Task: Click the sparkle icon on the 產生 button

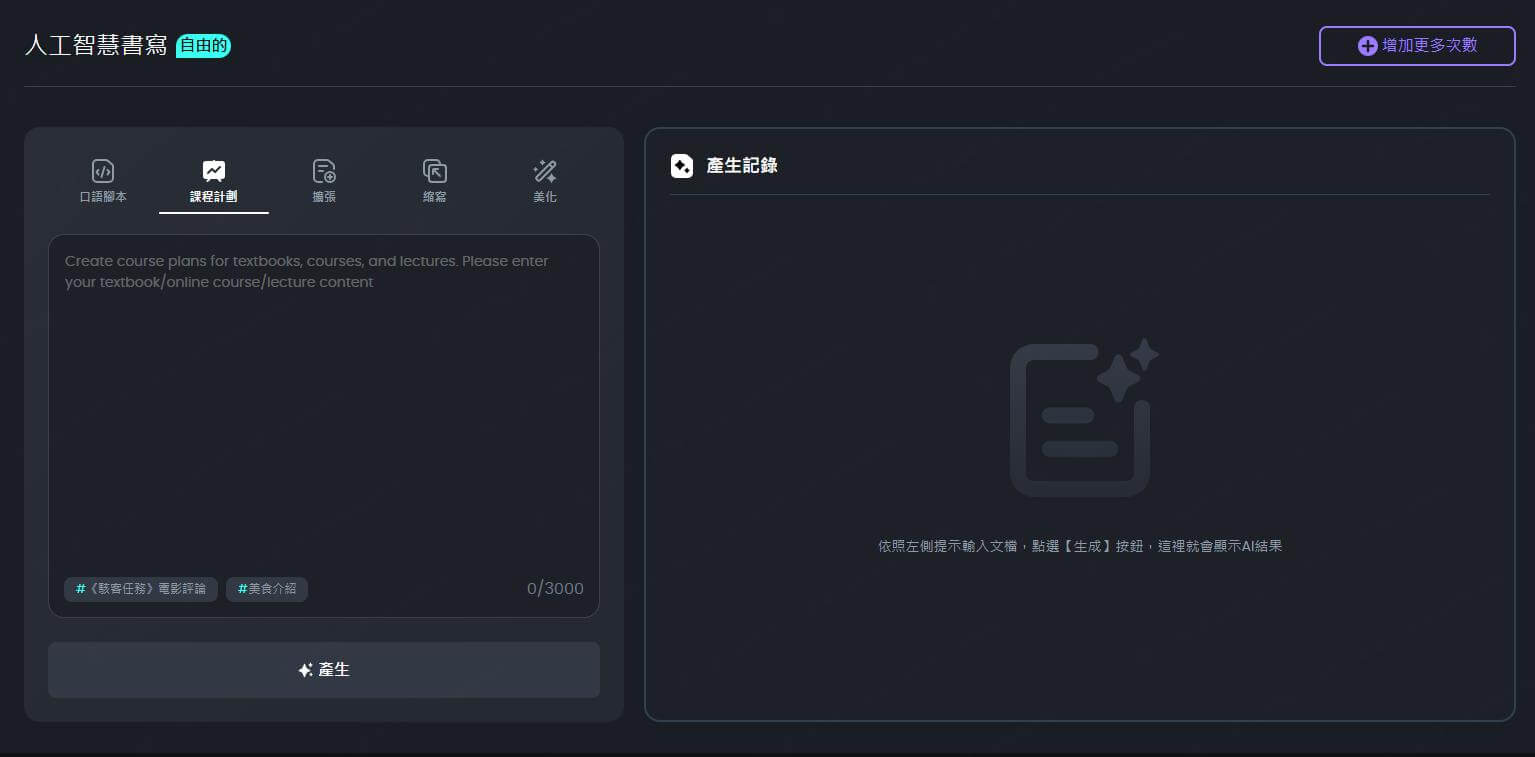Action: [306, 670]
